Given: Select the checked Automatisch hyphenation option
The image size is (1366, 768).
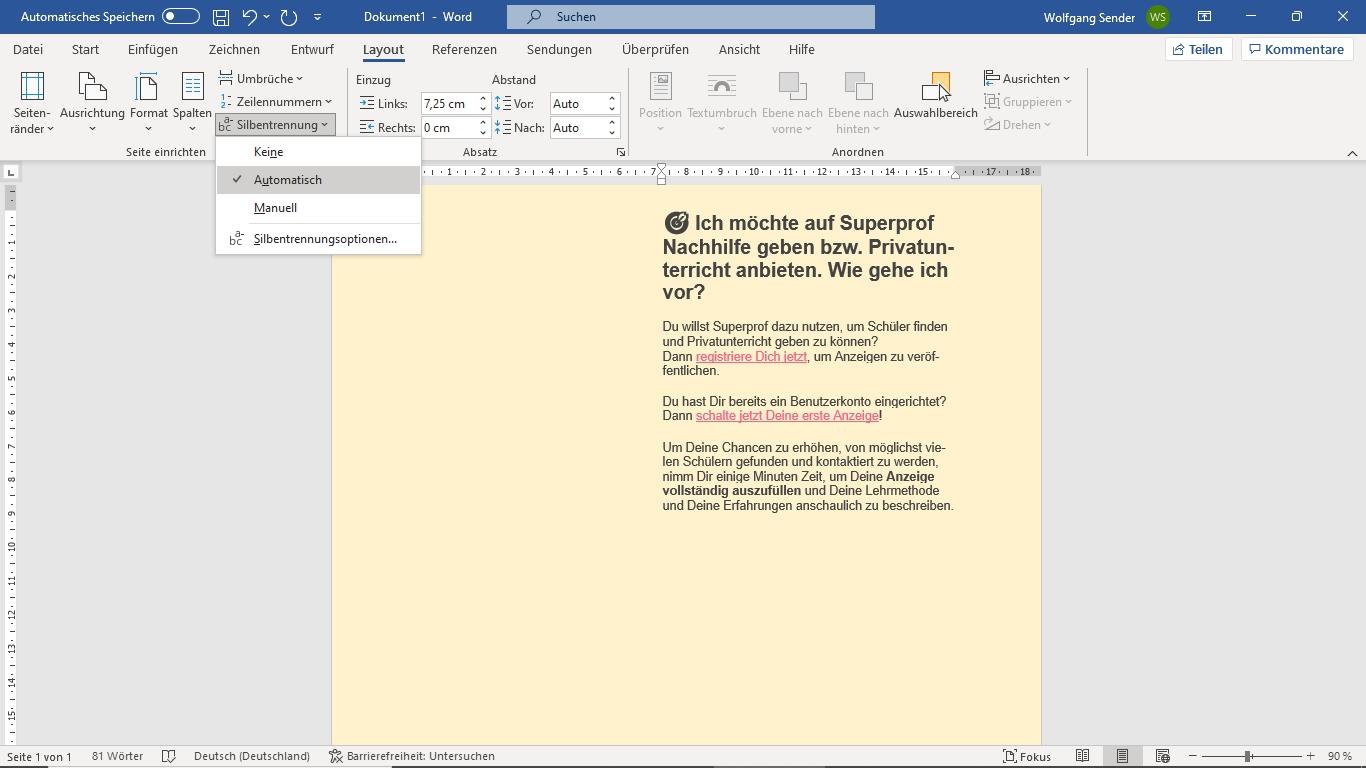Looking at the screenshot, I should tap(318, 180).
